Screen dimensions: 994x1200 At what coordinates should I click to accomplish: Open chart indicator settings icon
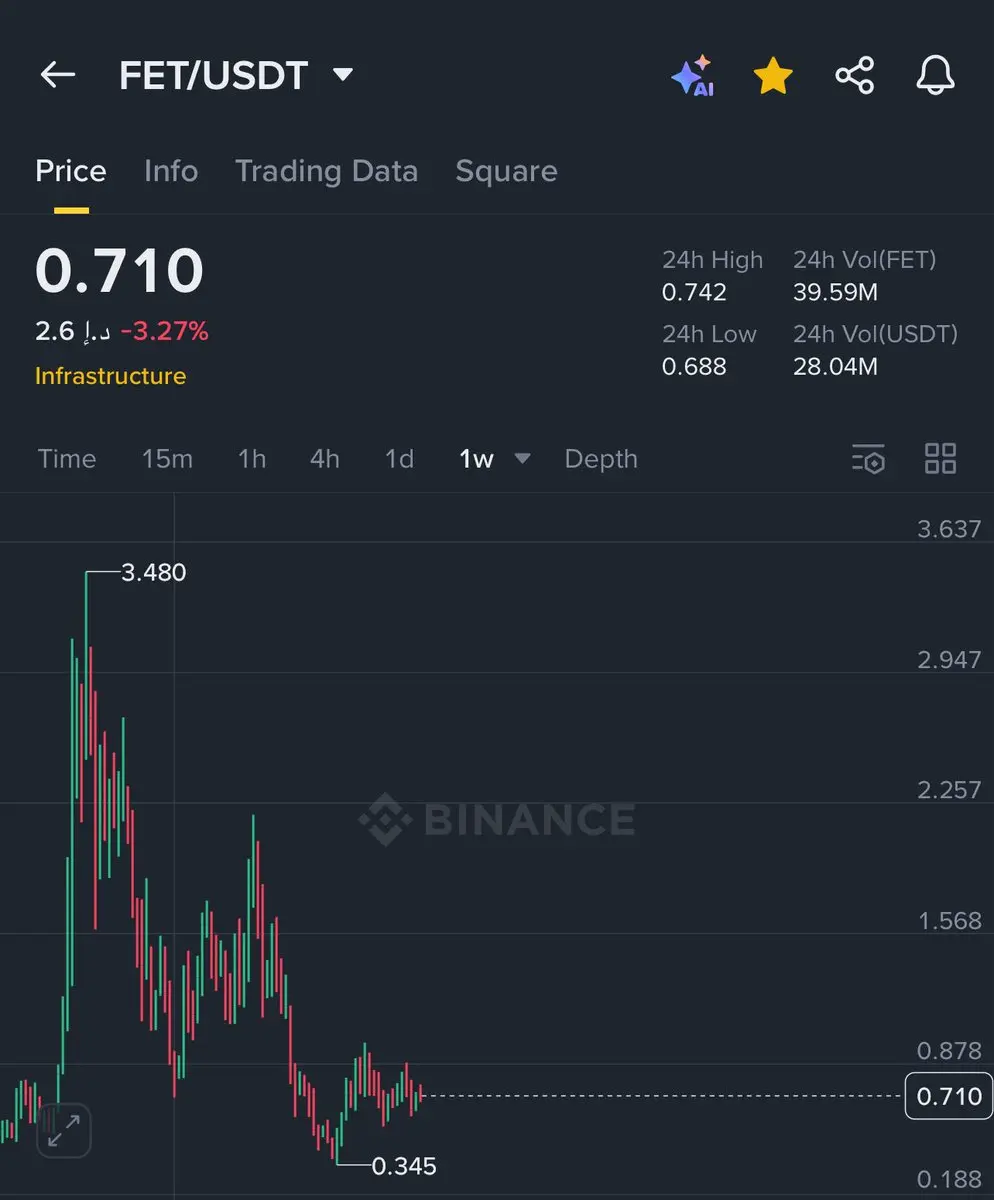pos(868,459)
